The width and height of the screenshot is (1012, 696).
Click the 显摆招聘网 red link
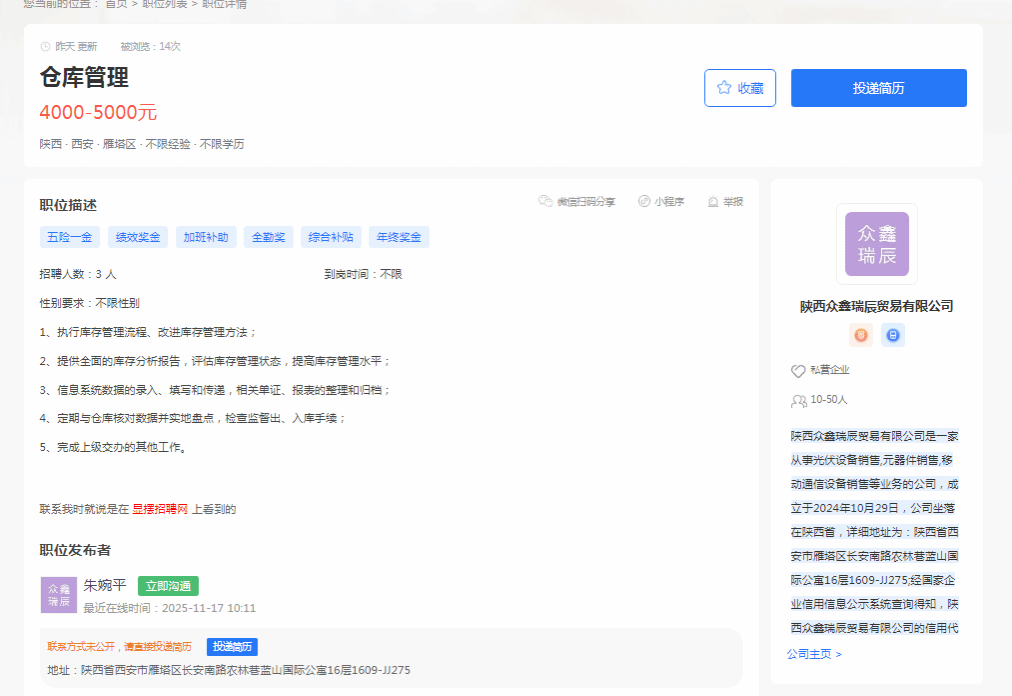160,509
